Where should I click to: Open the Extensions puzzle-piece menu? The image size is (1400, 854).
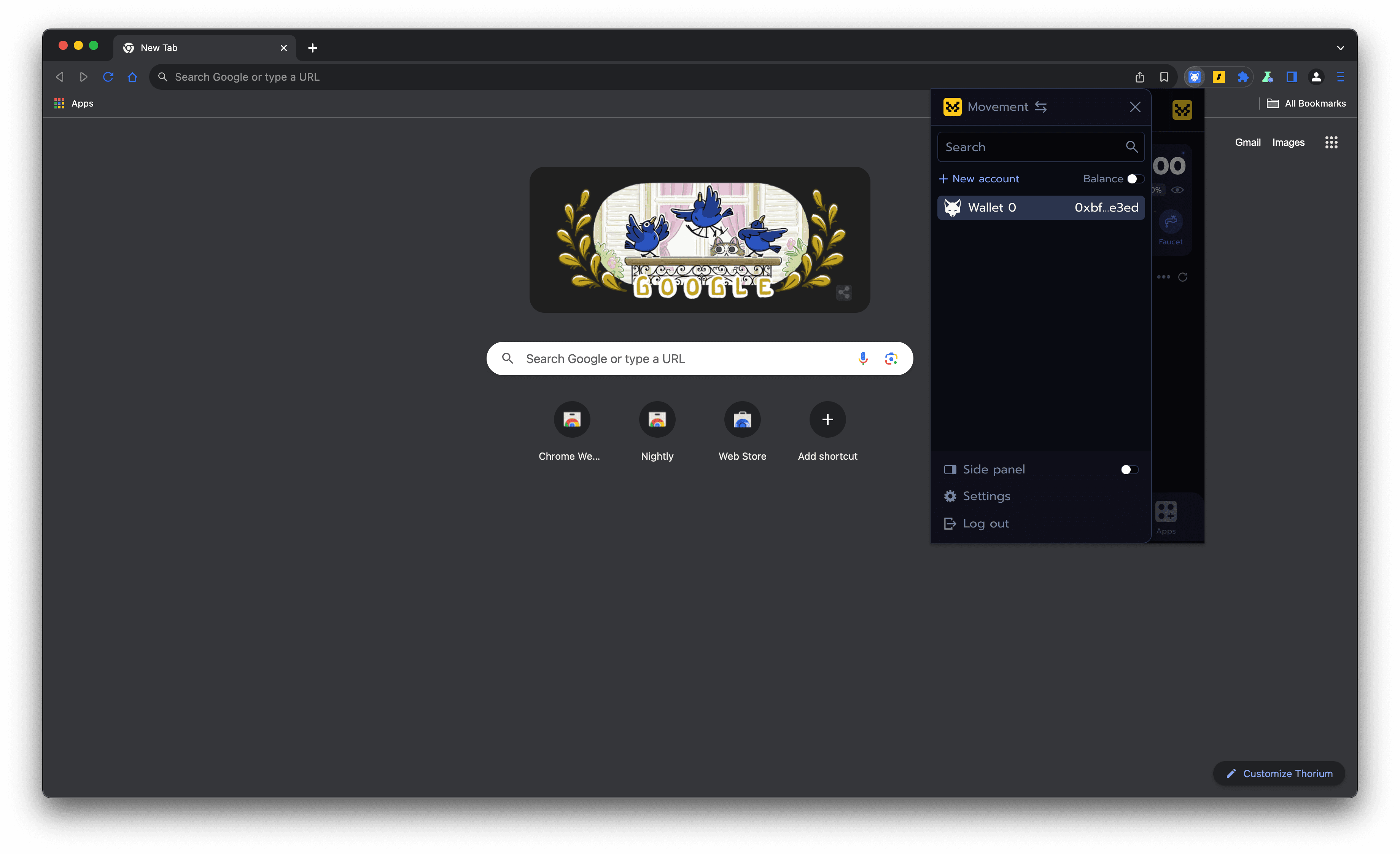tap(1242, 77)
